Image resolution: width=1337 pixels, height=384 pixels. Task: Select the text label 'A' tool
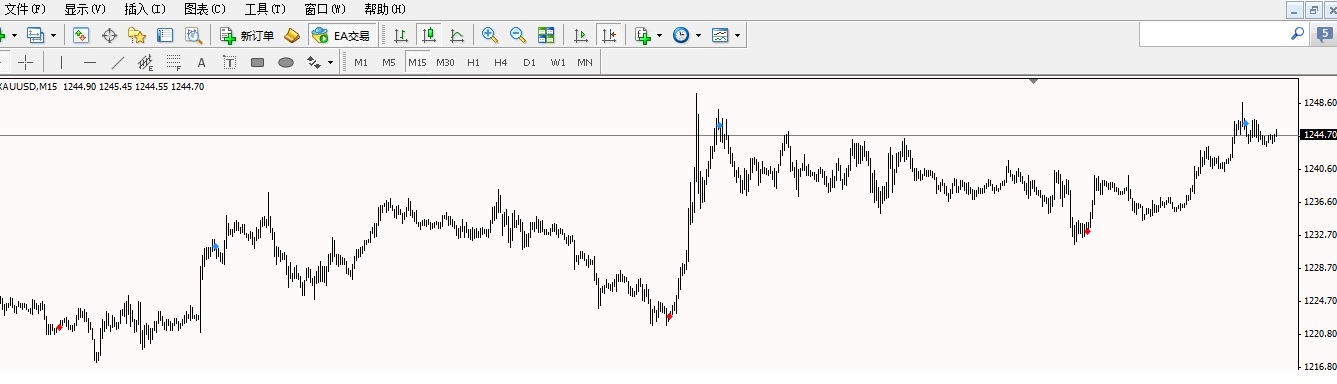[201, 62]
